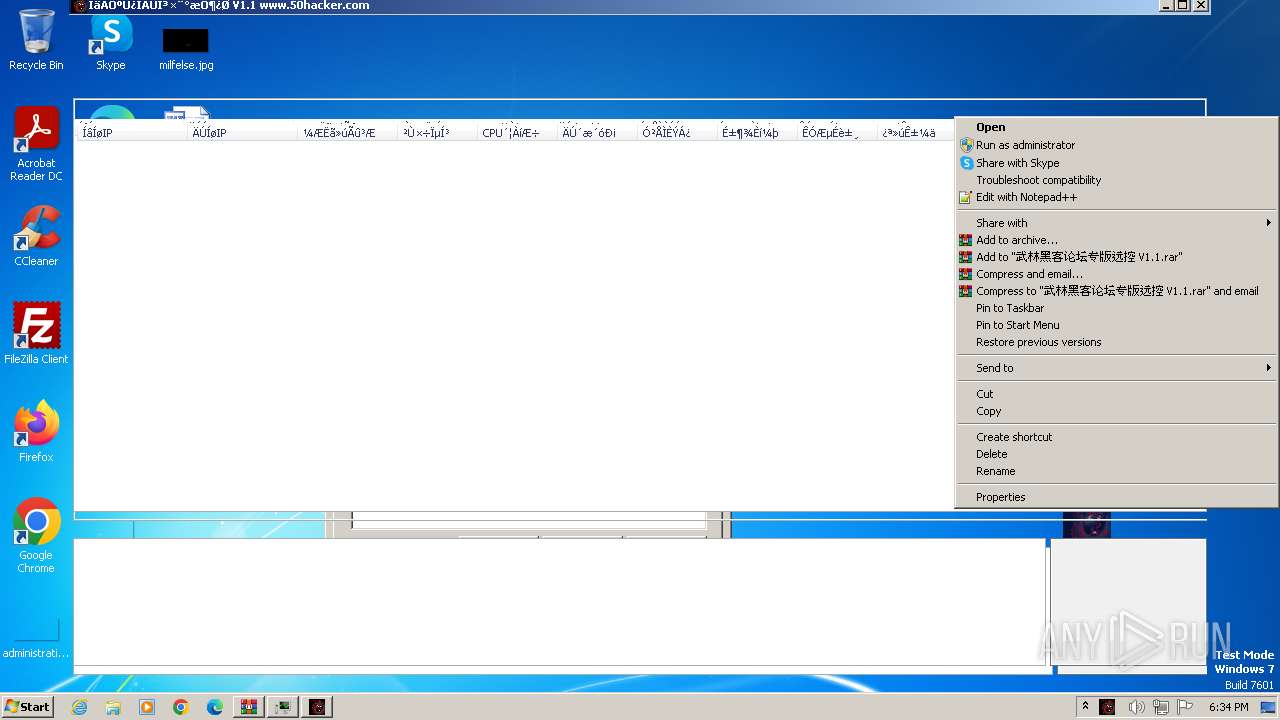This screenshot has width=1280, height=720.
Task: Select Troubleshoot compatibility
Action: click(1115, 180)
